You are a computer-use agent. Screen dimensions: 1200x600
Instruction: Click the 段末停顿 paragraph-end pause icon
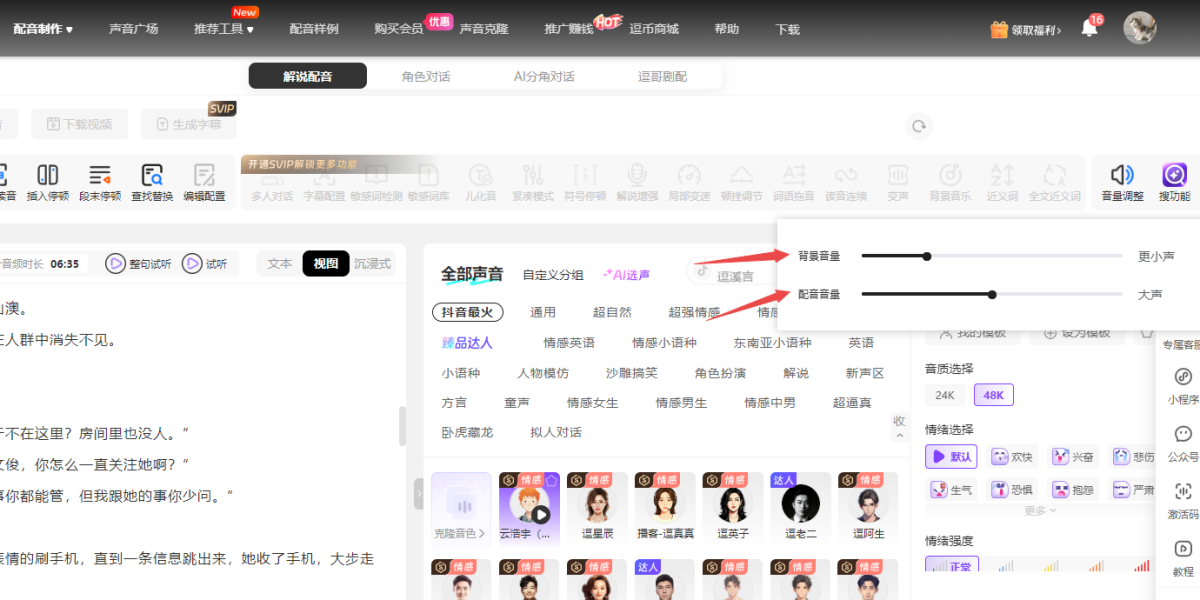(x=100, y=175)
